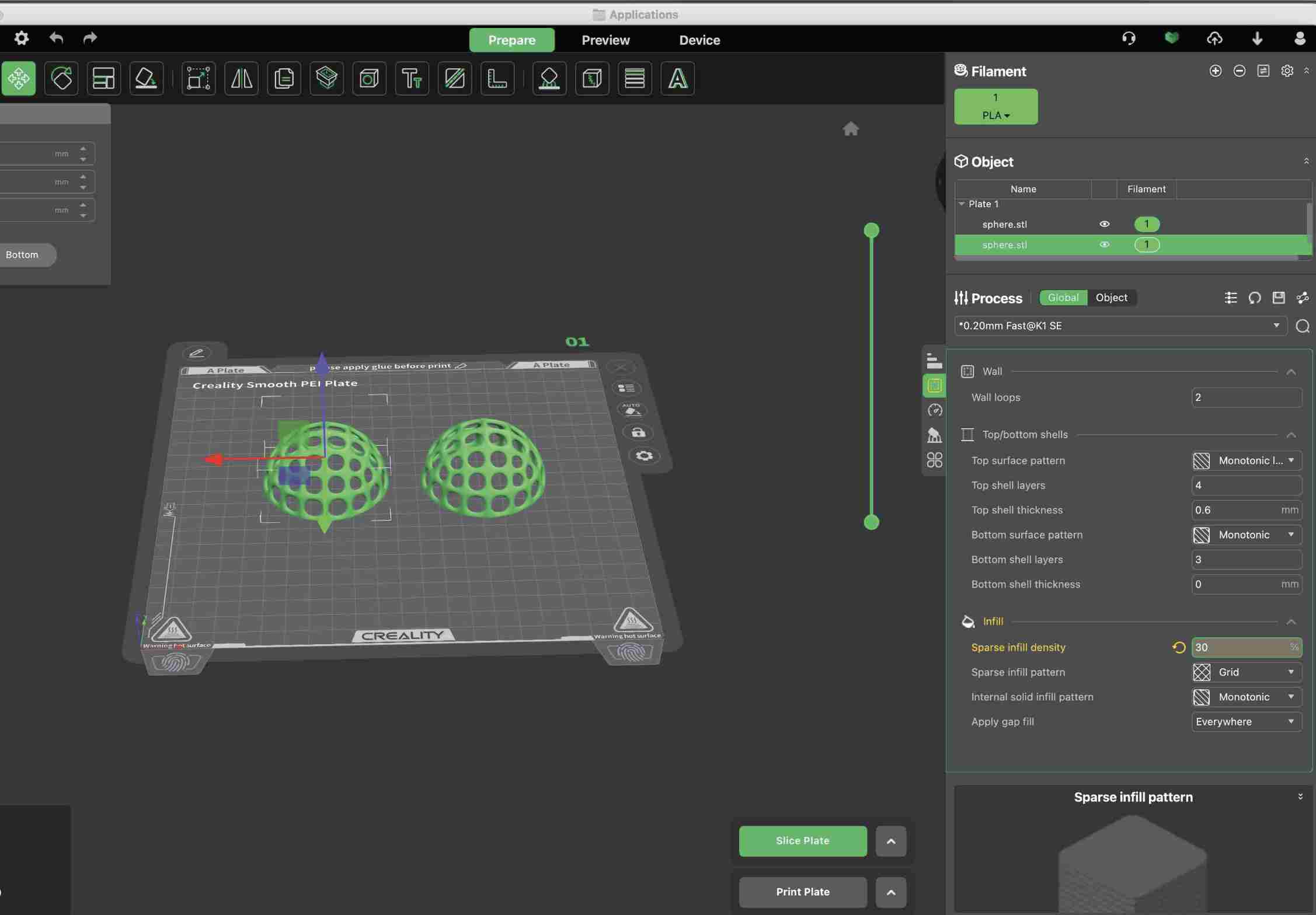Toggle visibility of highlighted sphere.stl row
Screen dimensions: 1316x915
[x=1104, y=245]
